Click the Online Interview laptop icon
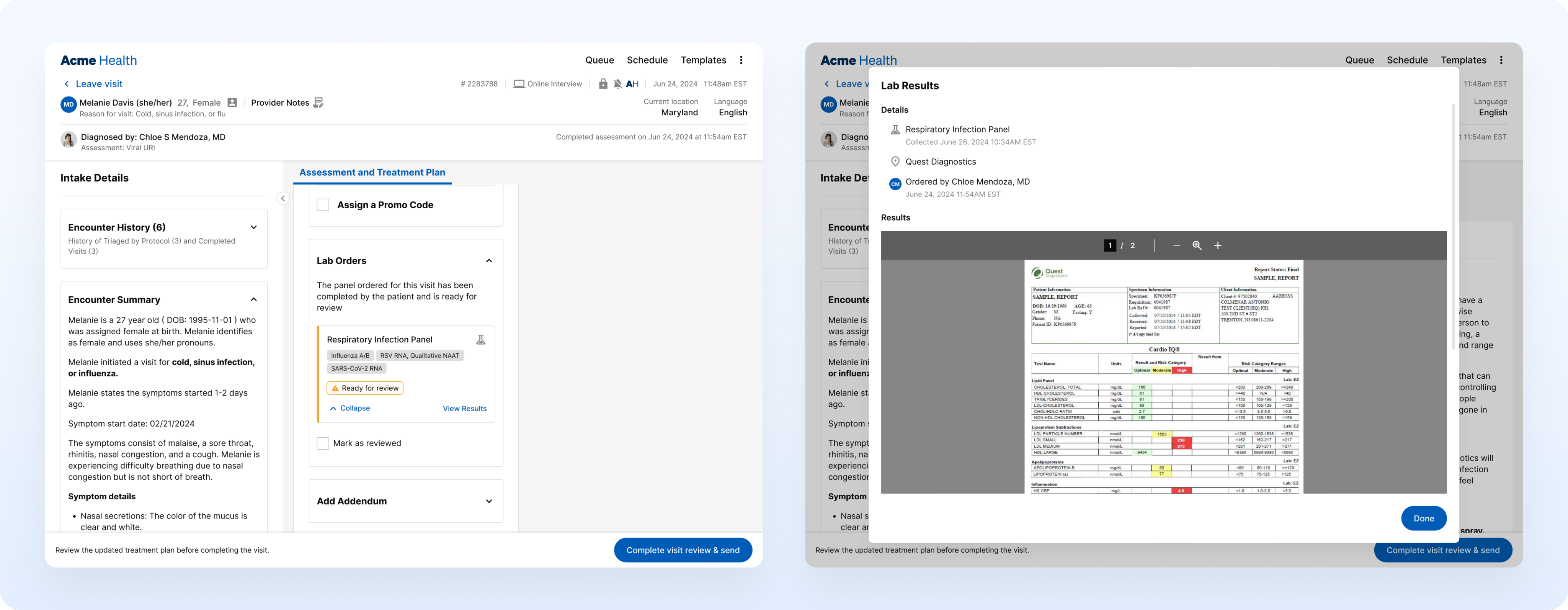 (519, 84)
